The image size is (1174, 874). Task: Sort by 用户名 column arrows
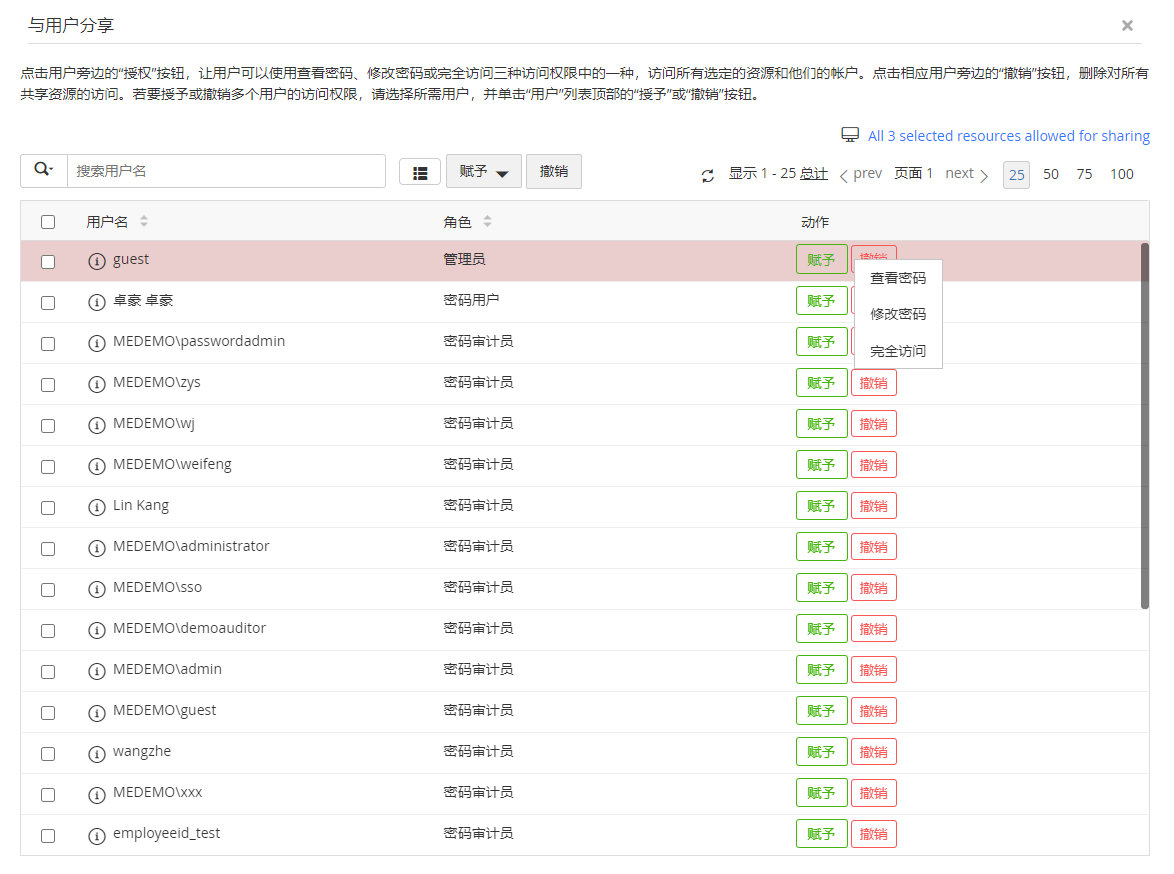pyautogui.click(x=144, y=221)
